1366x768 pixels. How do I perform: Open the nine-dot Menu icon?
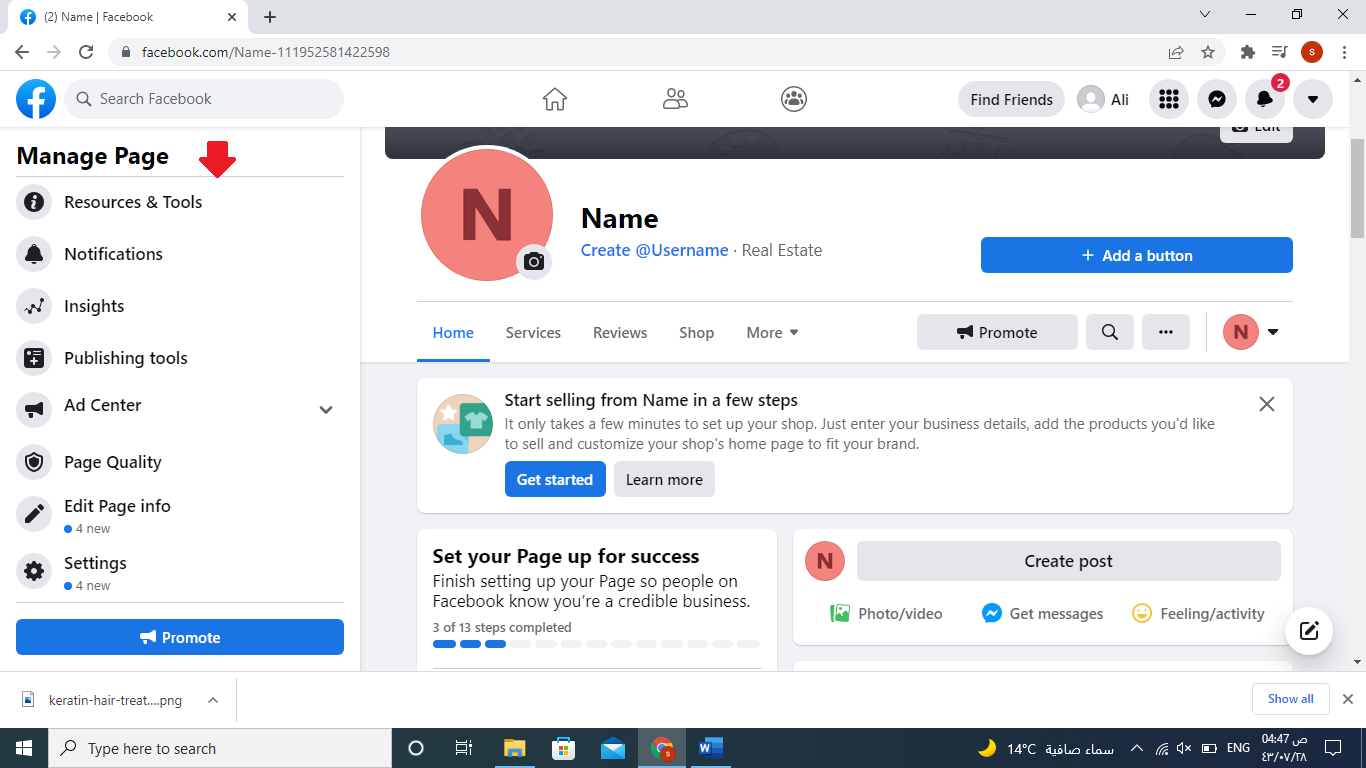[1168, 99]
